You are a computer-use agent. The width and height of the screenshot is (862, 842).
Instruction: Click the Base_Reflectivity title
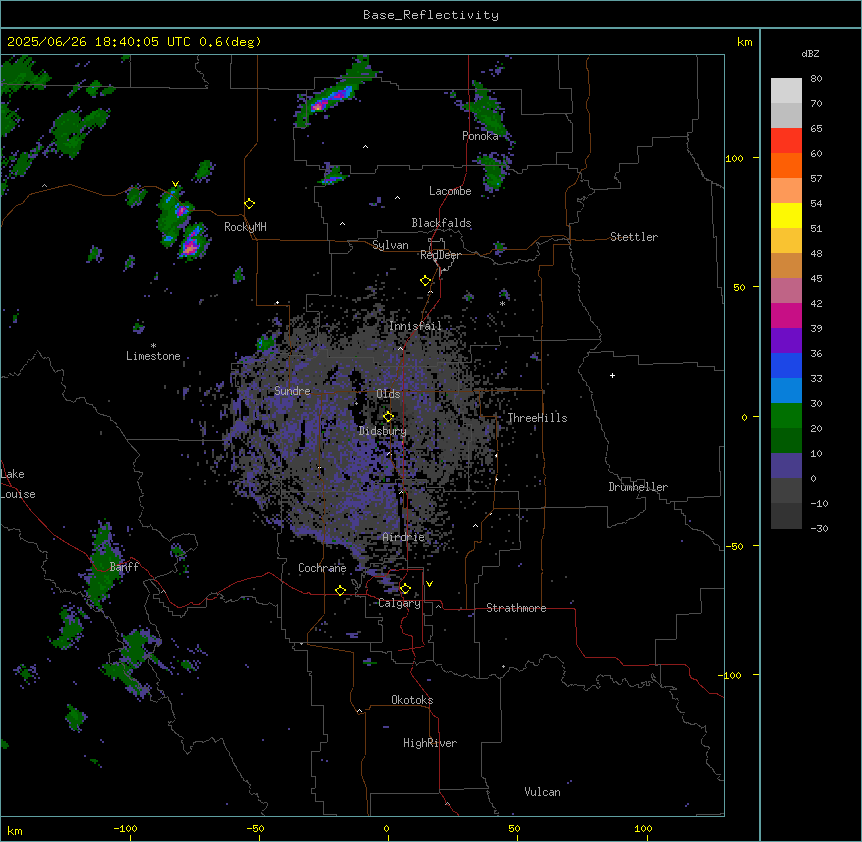(x=431, y=15)
